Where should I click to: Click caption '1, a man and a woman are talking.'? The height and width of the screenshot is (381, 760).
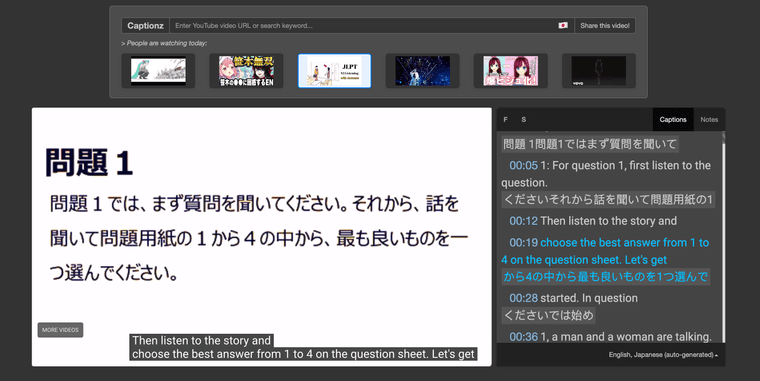pos(626,336)
